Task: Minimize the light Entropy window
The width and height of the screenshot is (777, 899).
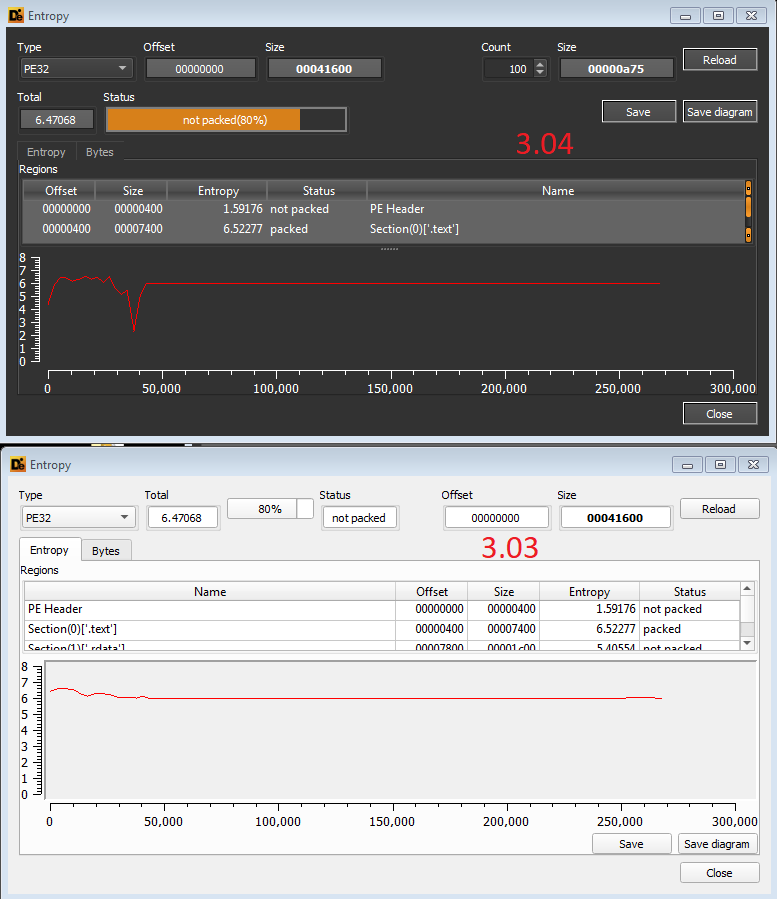Action: (x=687, y=464)
